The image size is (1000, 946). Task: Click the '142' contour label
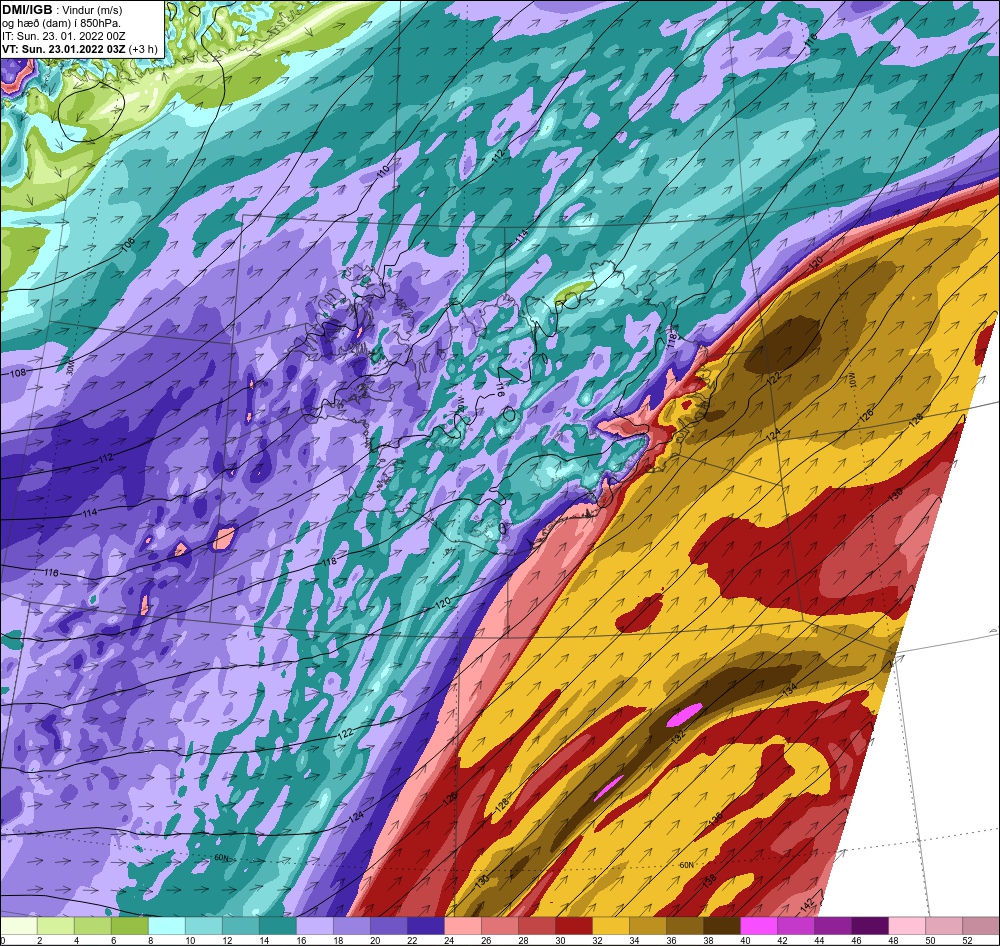coord(807,905)
